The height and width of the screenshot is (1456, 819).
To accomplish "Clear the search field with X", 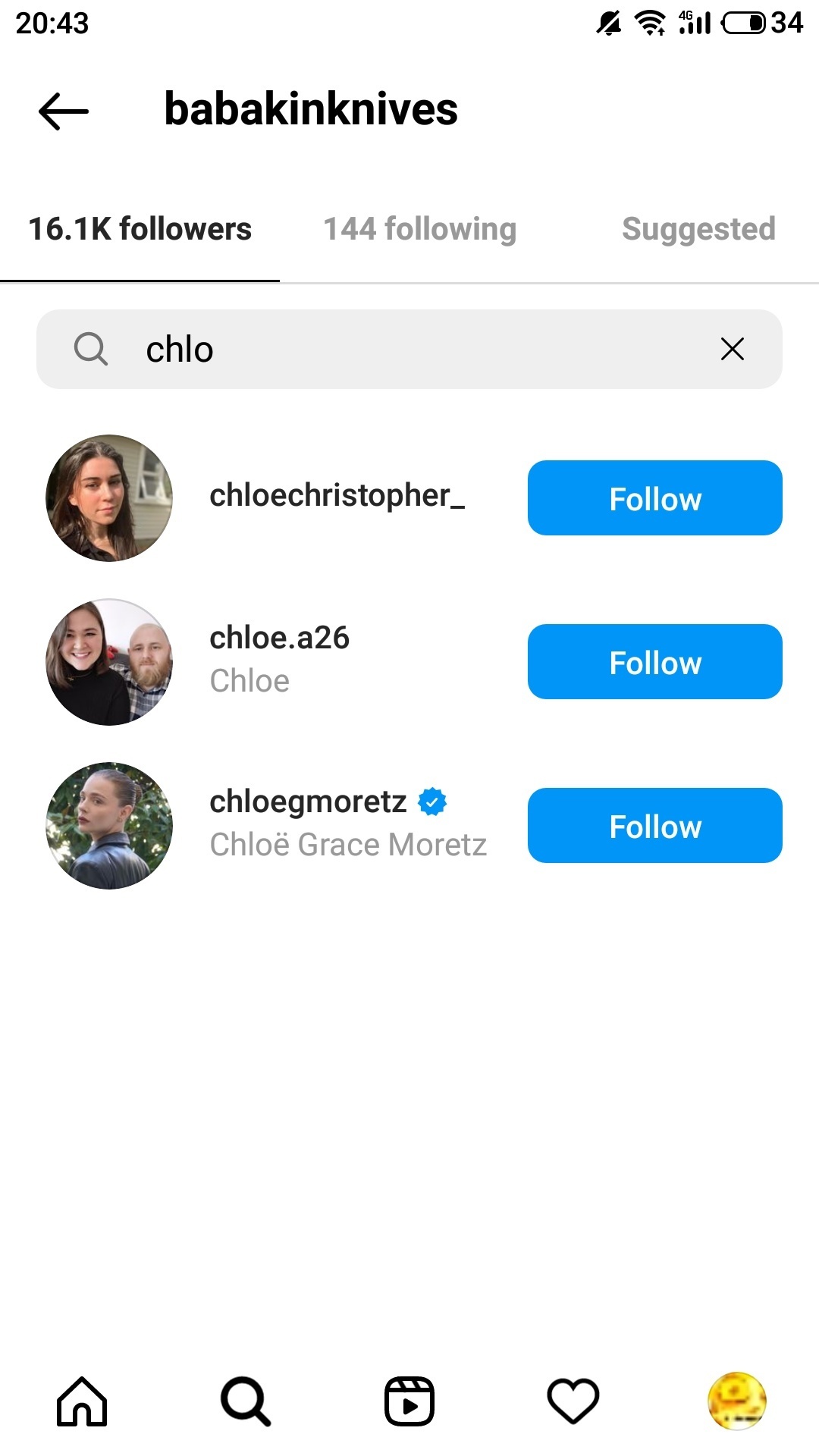I will click(x=732, y=349).
